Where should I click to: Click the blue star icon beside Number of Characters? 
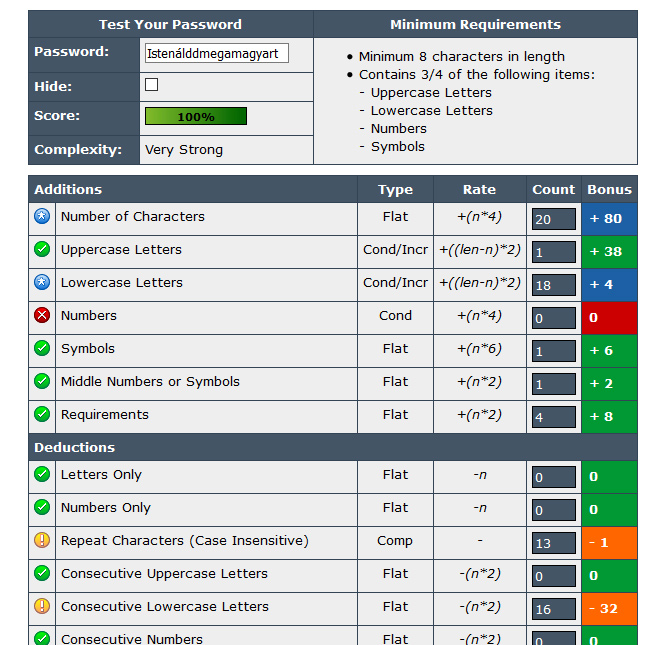coord(42,216)
